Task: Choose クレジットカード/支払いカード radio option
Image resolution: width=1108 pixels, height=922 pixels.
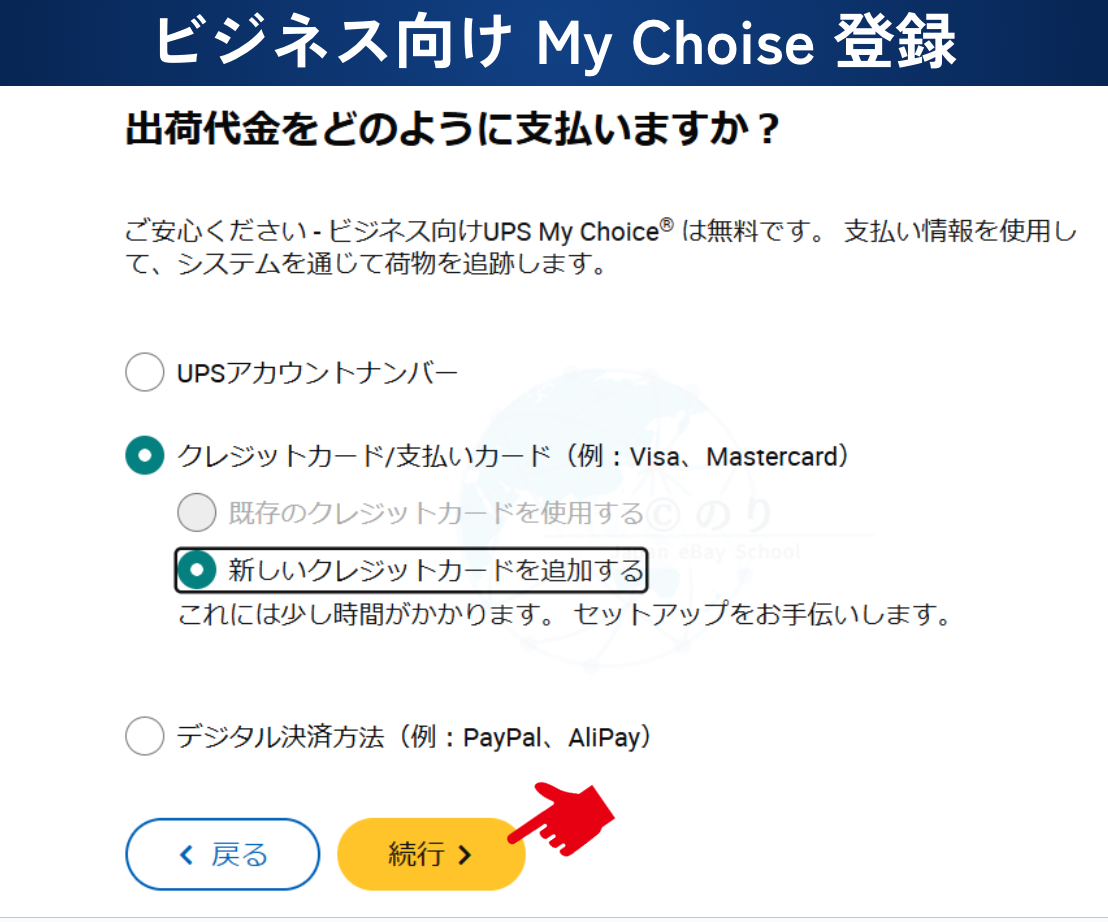Action: point(145,455)
